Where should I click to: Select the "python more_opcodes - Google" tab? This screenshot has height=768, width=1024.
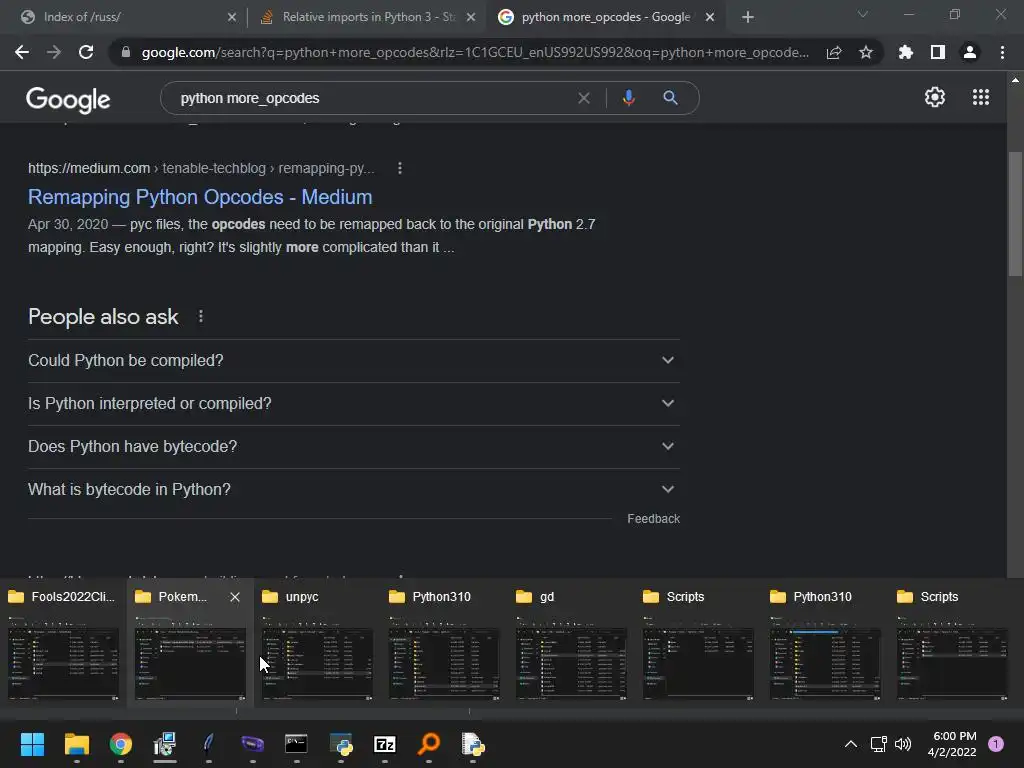[605, 17]
